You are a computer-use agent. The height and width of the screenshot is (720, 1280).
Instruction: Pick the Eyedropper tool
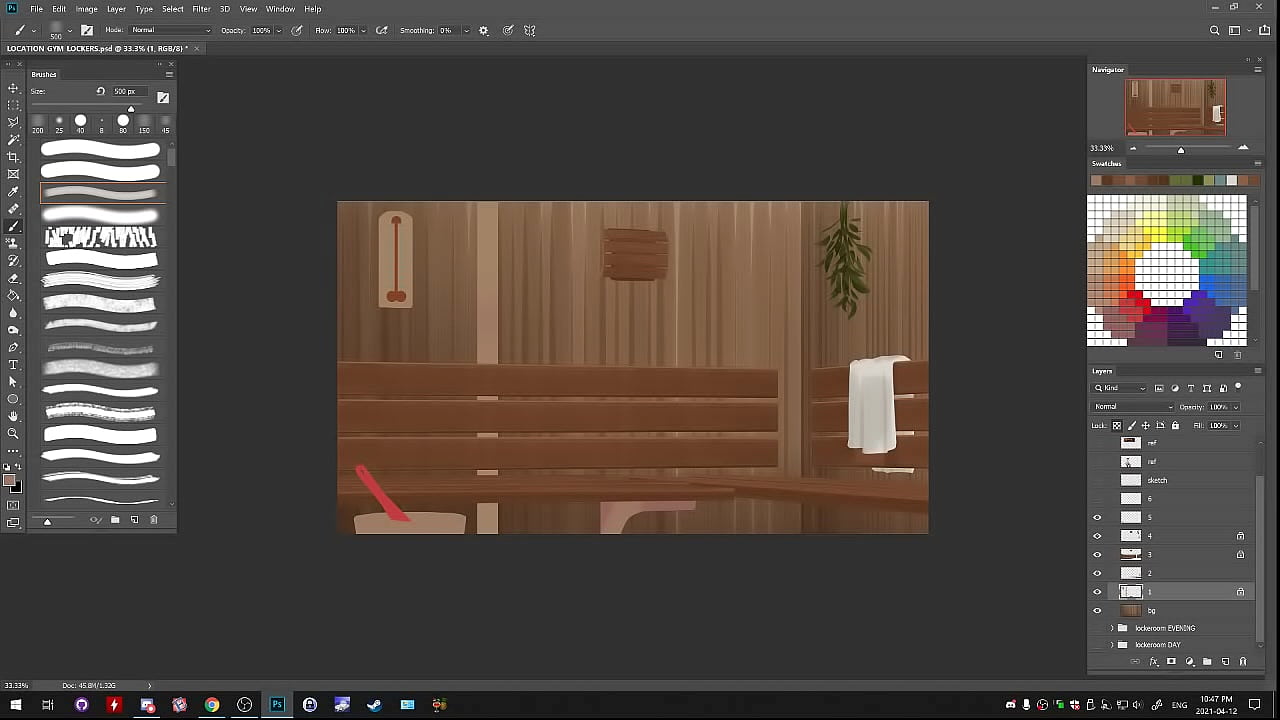[x=13, y=191]
